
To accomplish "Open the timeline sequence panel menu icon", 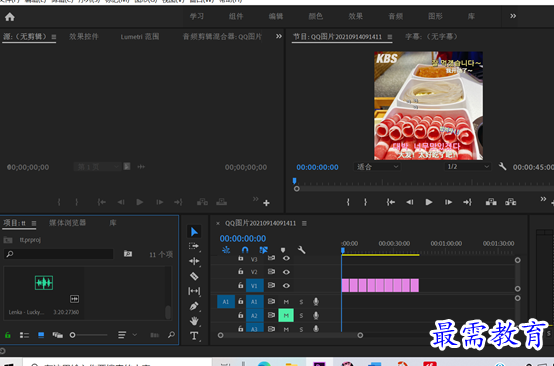I will [304, 223].
